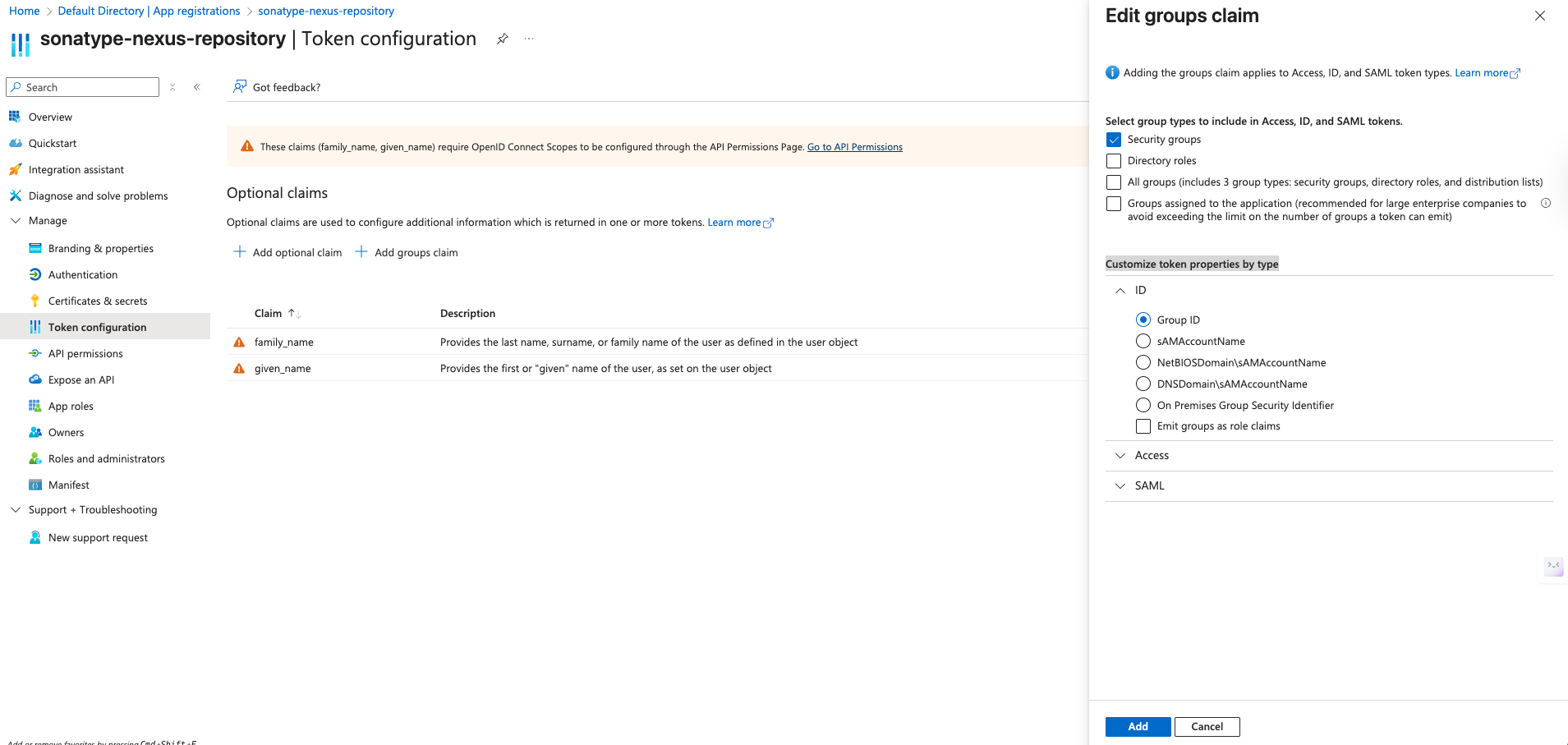Enable the Directory roles checkbox
1568x745 pixels.
1113,161
